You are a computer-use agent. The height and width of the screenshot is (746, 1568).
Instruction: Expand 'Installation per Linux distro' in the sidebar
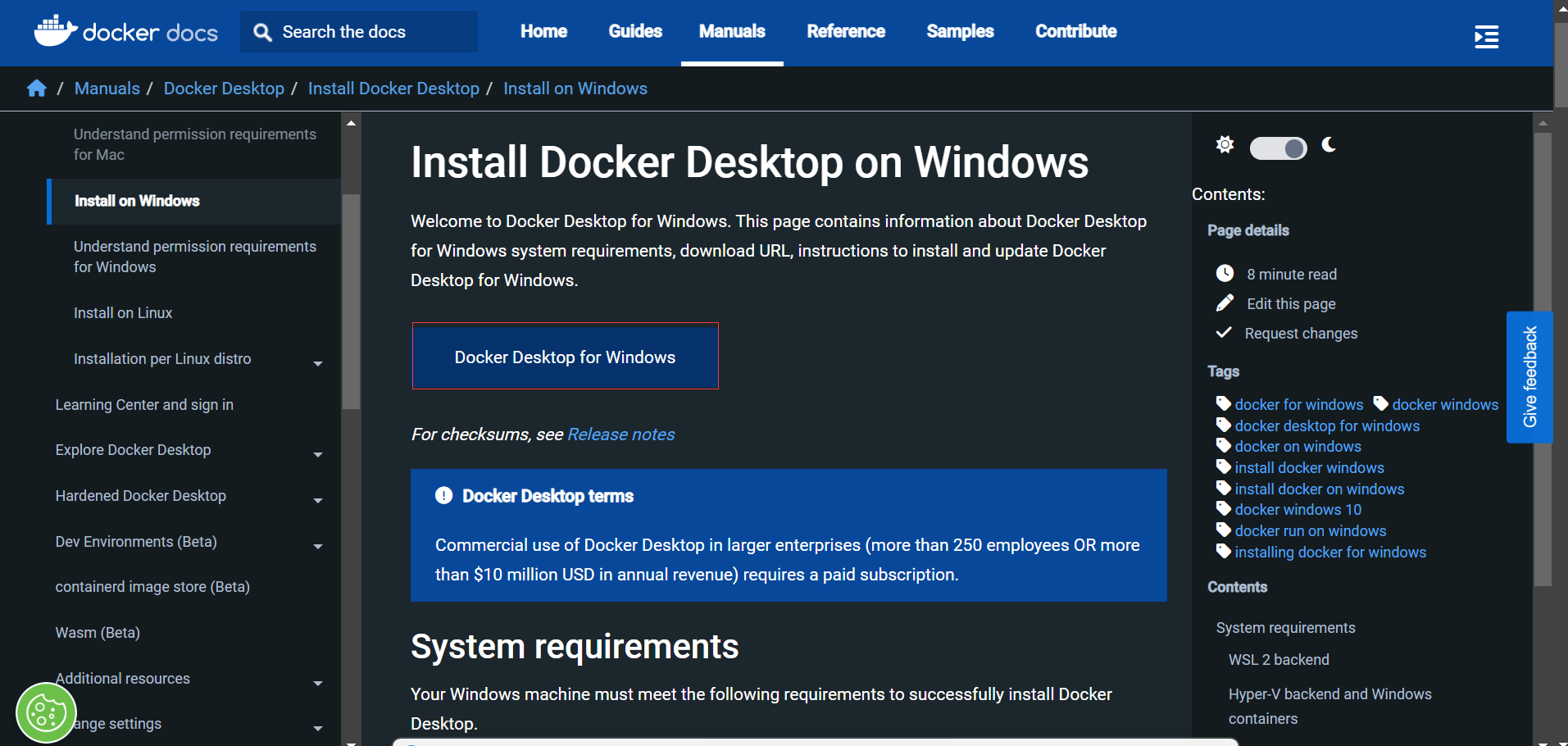click(x=318, y=363)
